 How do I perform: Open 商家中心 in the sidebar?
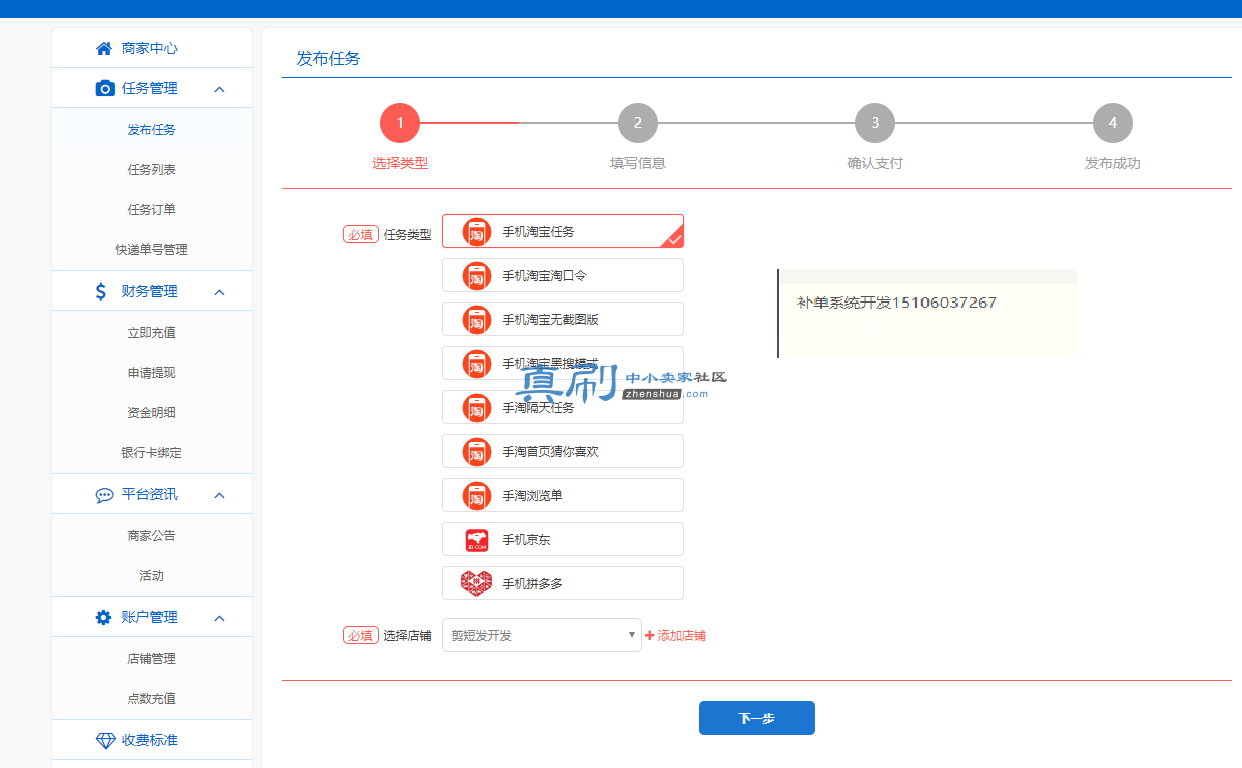[x=152, y=48]
